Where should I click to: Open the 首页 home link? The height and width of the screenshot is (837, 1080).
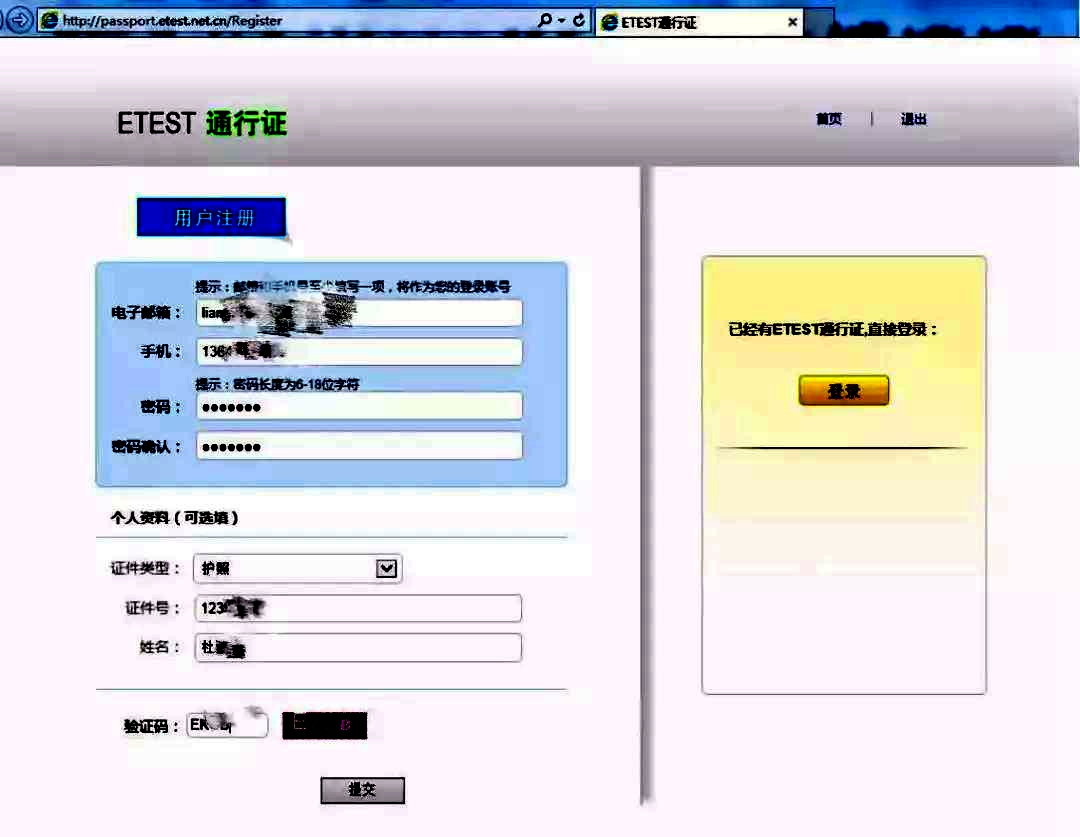(x=829, y=119)
